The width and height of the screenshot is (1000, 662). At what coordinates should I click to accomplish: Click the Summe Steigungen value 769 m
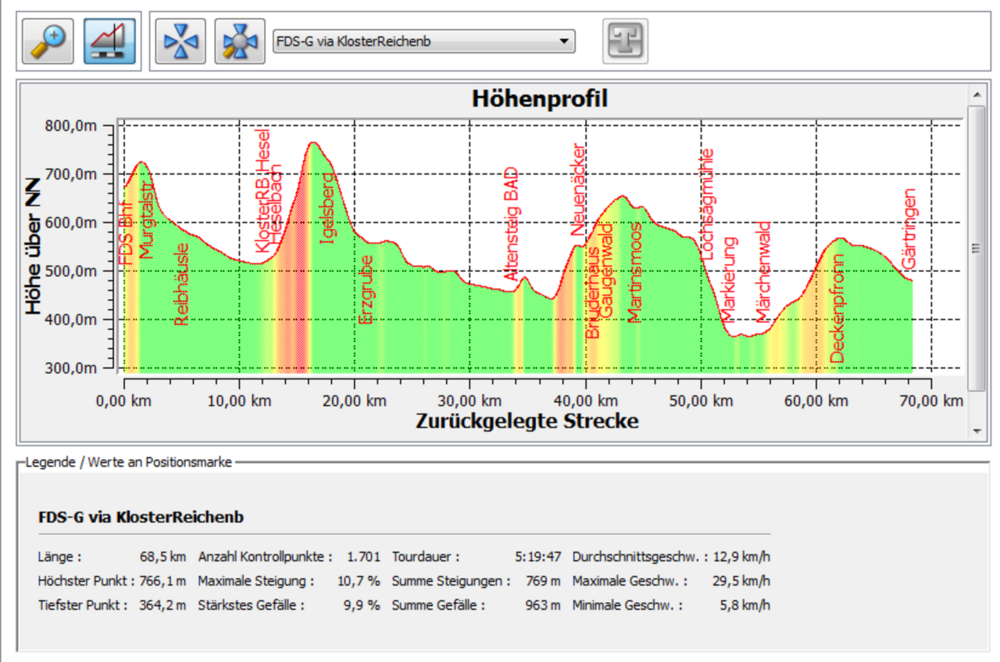coord(543,581)
